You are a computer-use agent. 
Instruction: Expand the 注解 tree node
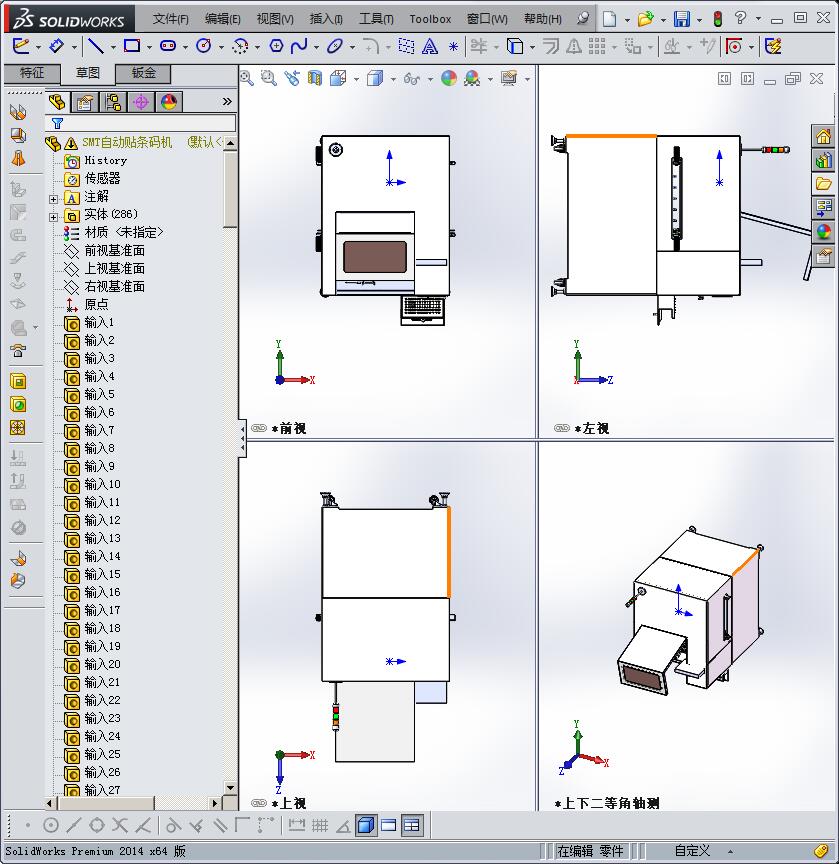(53, 199)
